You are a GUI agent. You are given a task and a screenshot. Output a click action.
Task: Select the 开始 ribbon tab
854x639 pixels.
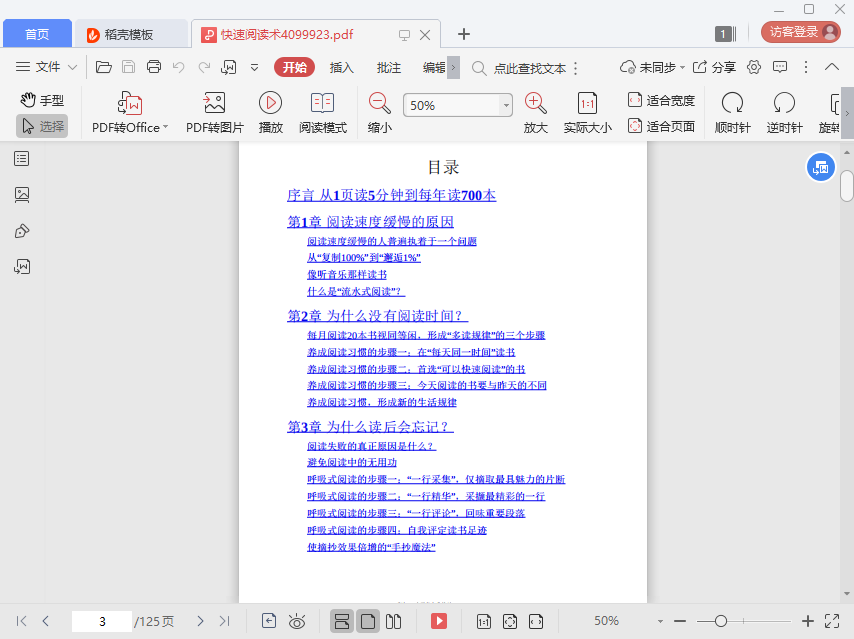coord(294,68)
